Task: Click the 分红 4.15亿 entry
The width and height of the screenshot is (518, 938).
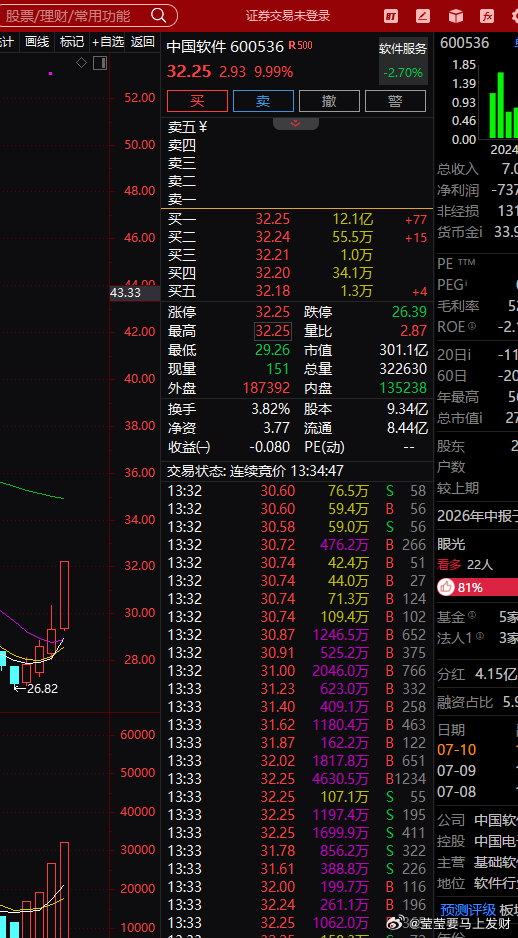Action: 477,674
